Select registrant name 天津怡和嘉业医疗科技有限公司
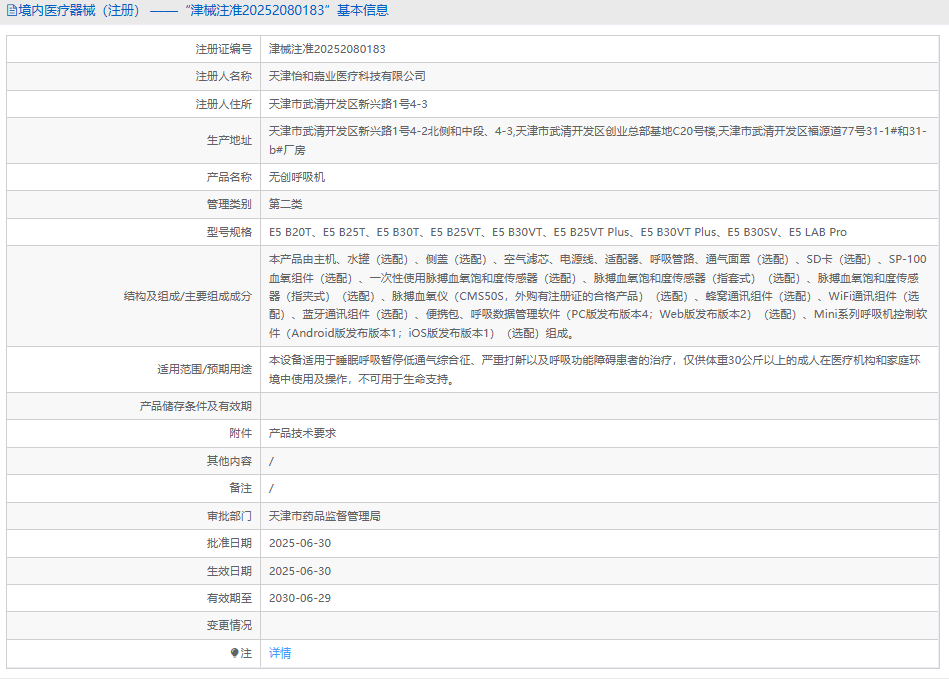 (347, 76)
